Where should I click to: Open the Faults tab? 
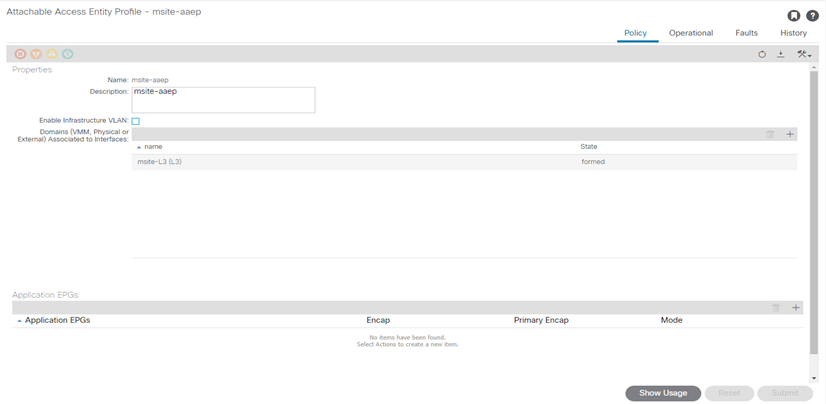[746, 33]
